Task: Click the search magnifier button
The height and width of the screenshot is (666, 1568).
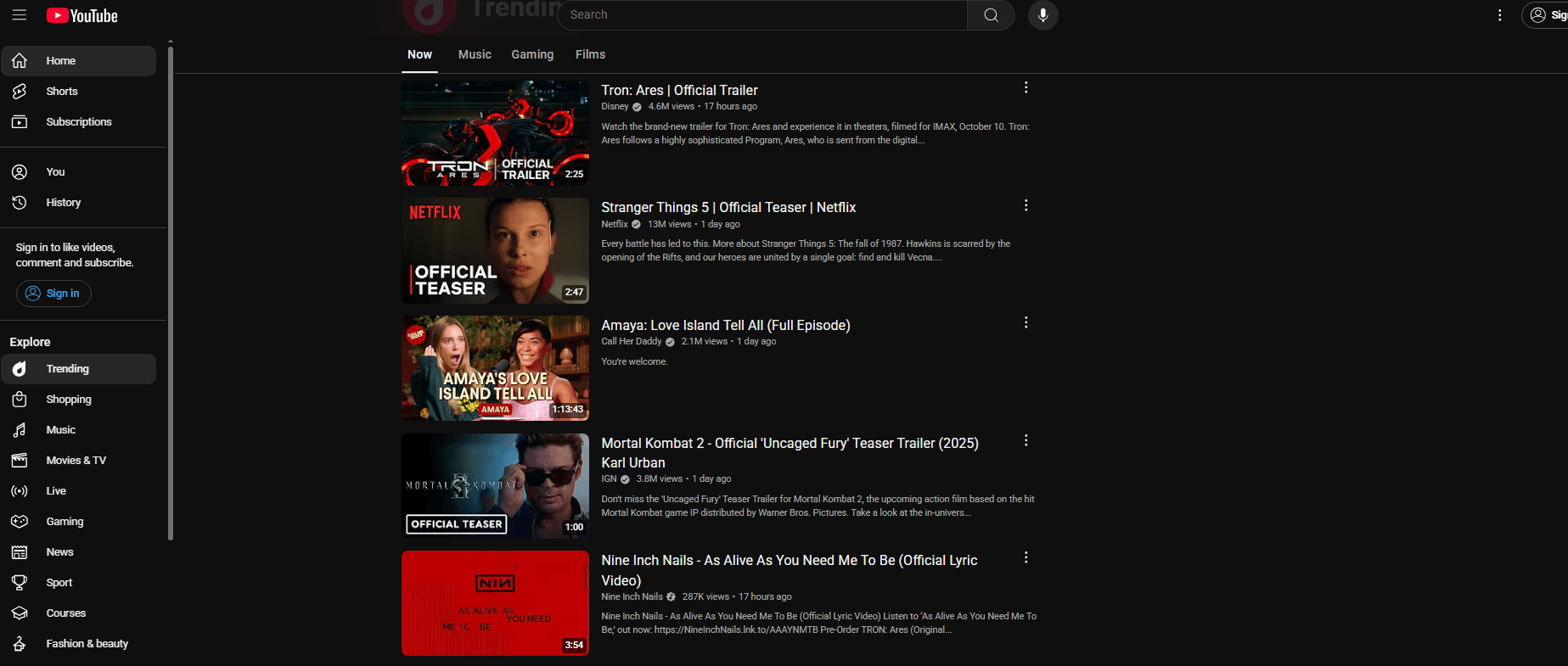Action: point(991,14)
